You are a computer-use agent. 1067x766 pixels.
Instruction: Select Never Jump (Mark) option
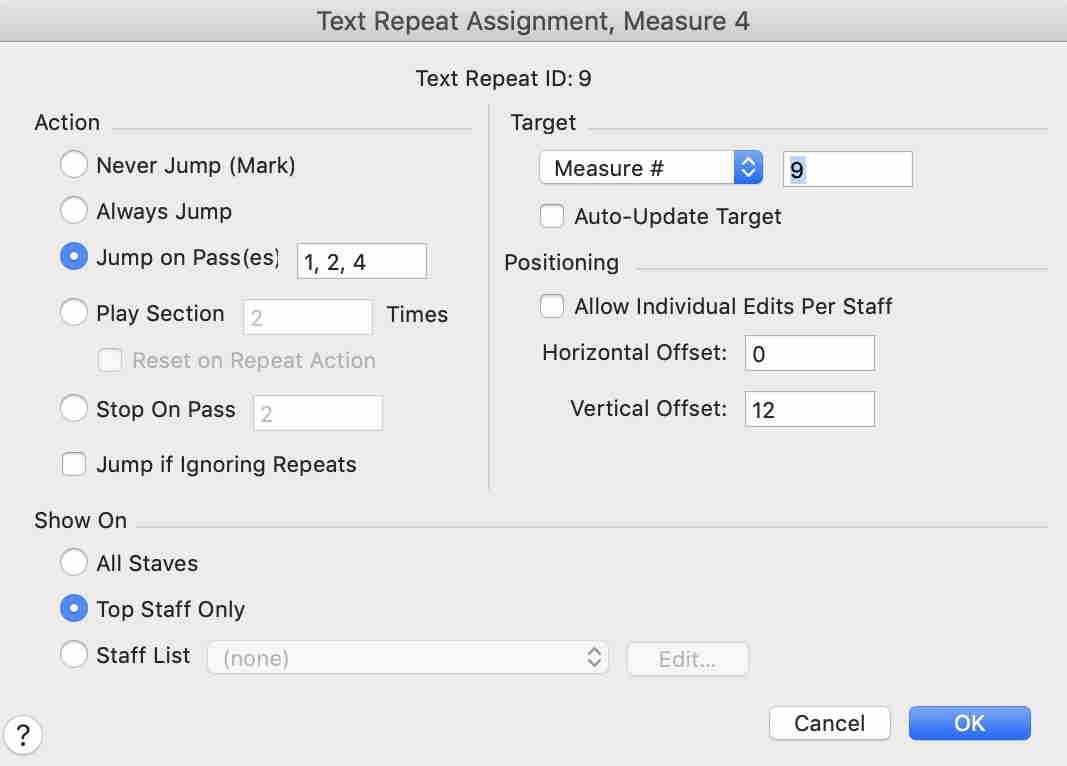coord(74,165)
